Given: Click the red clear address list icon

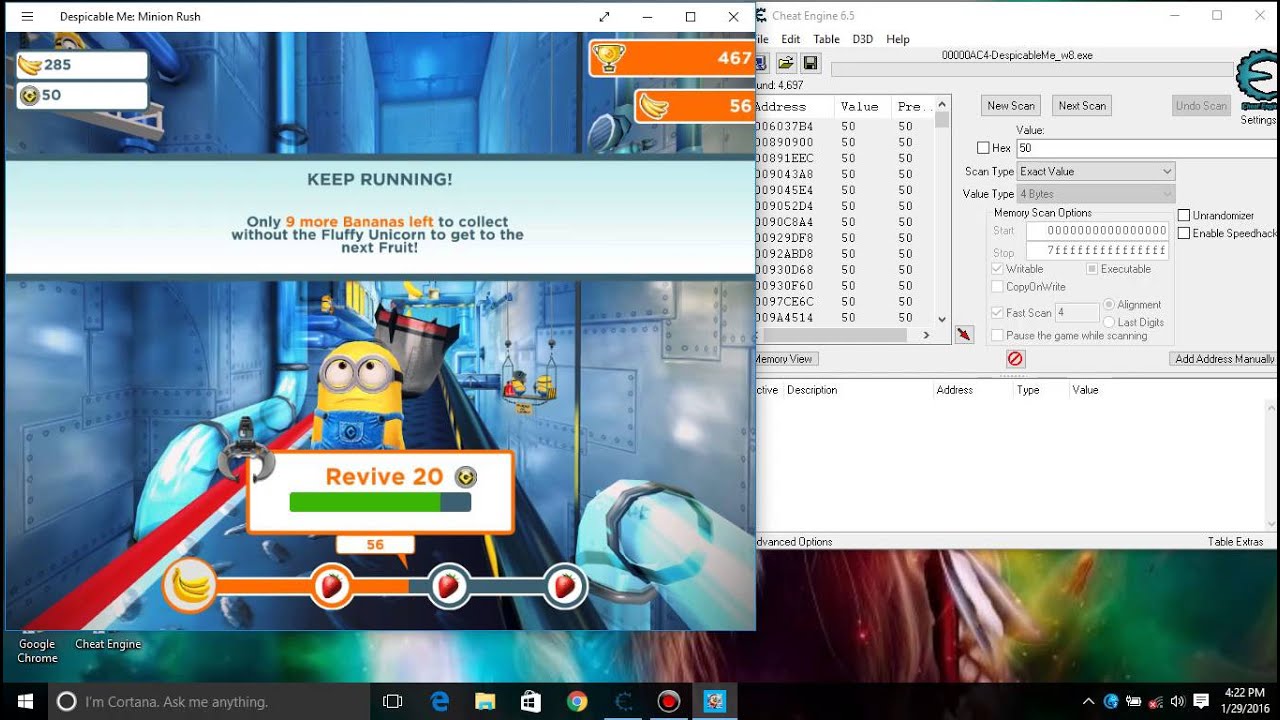Looking at the screenshot, I should click(x=1015, y=358).
